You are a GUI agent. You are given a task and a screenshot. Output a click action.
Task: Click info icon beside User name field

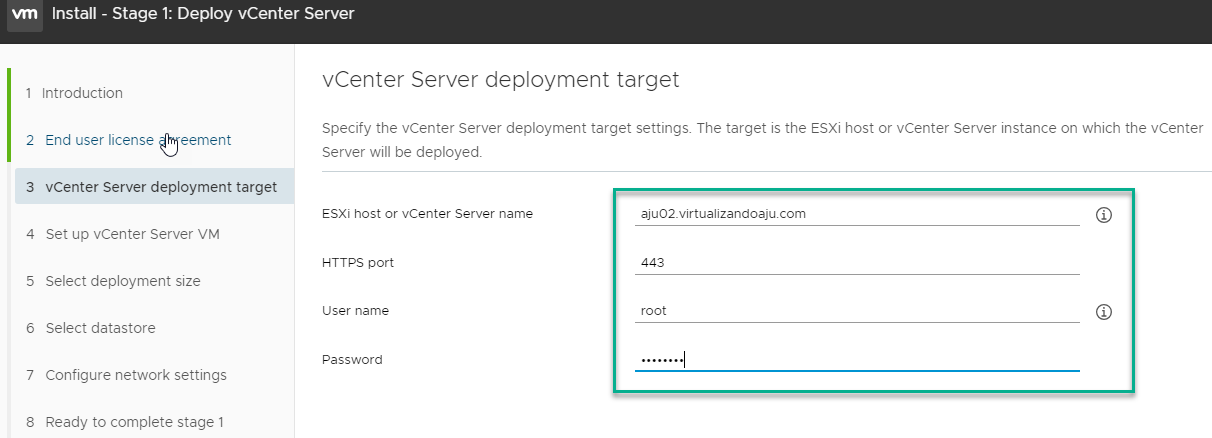pos(1104,312)
